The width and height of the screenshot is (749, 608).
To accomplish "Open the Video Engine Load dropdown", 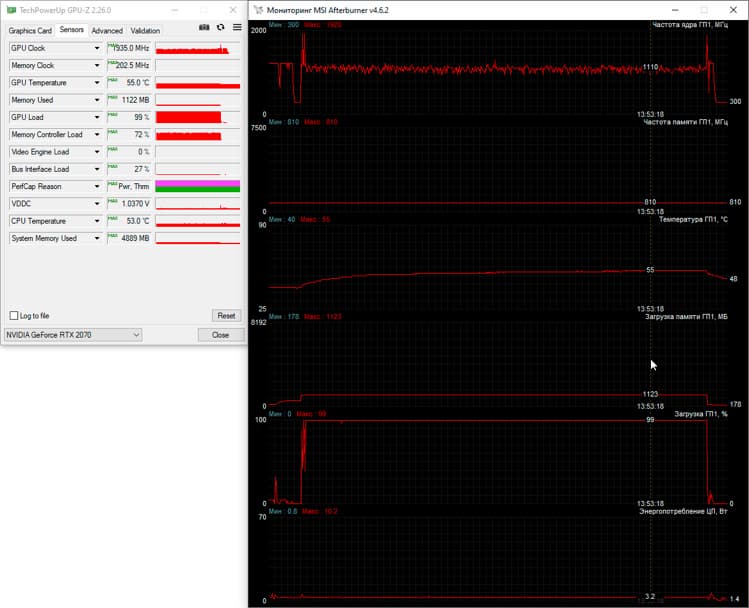I will click(97, 152).
